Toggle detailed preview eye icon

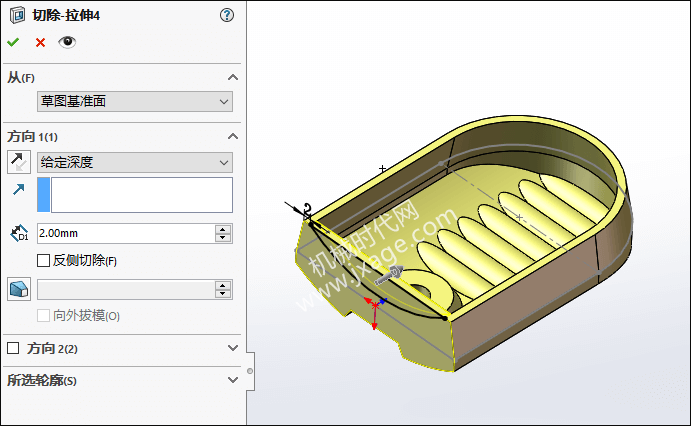coord(67,42)
